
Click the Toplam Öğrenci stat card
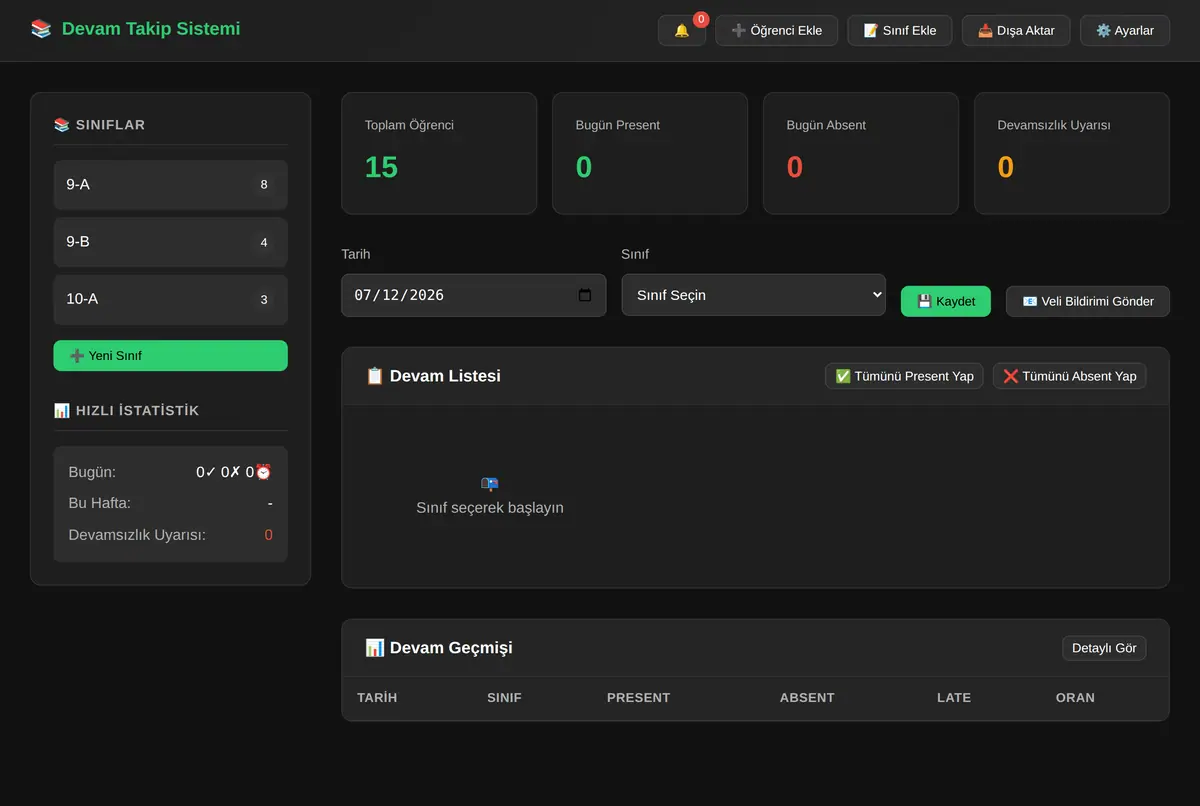(x=439, y=153)
